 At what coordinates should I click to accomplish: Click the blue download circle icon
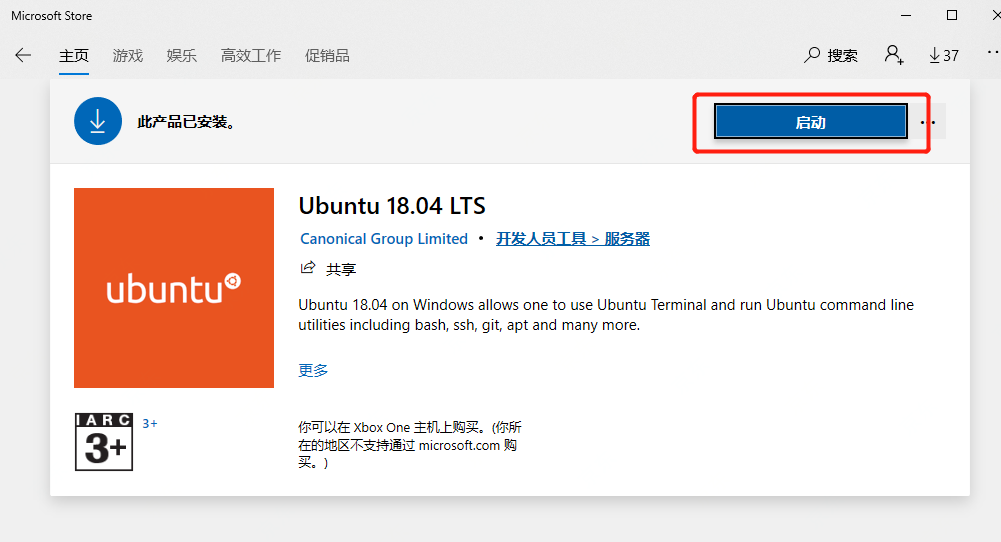click(x=98, y=121)
